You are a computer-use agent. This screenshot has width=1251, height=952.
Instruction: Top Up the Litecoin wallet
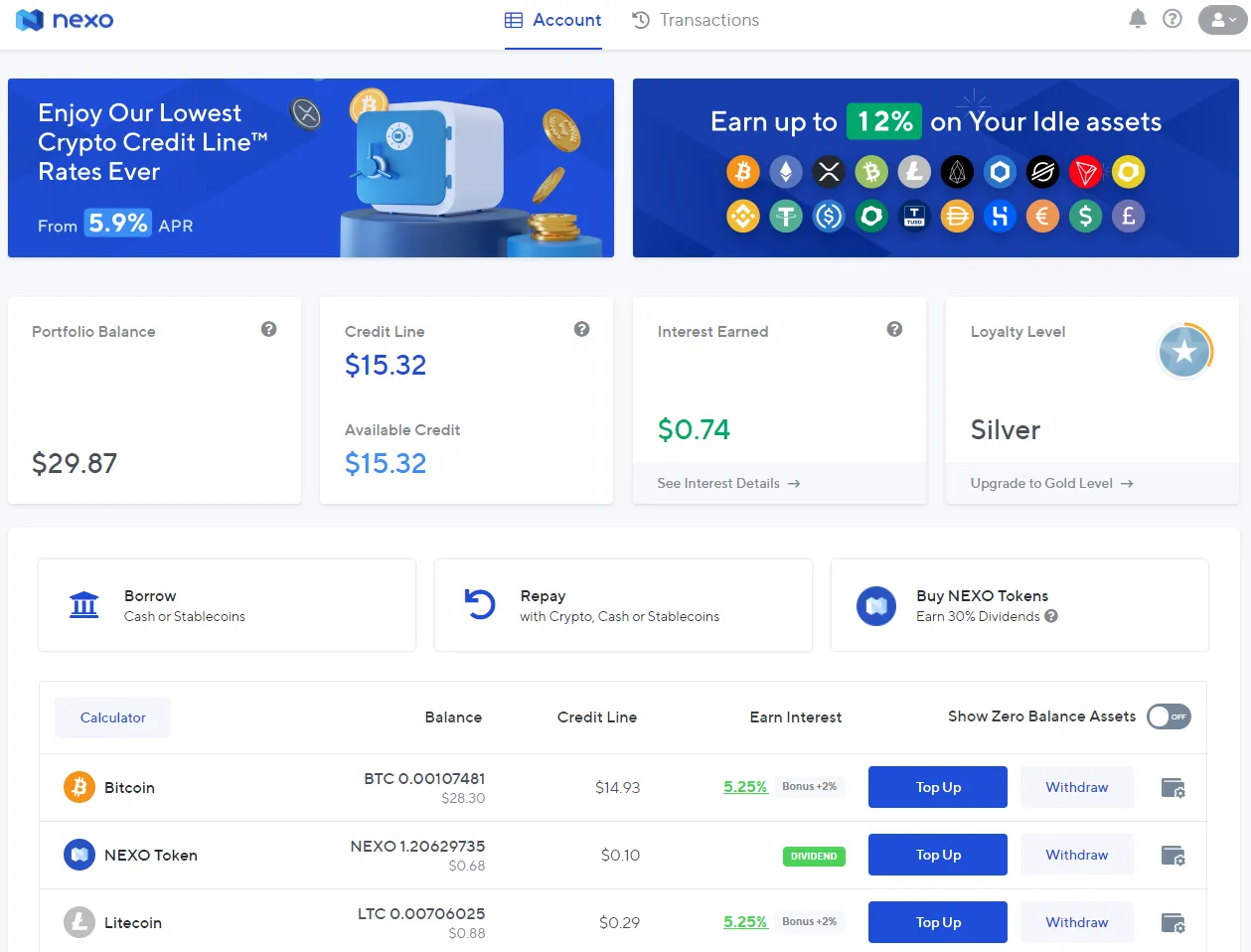(x=938, y=922)
